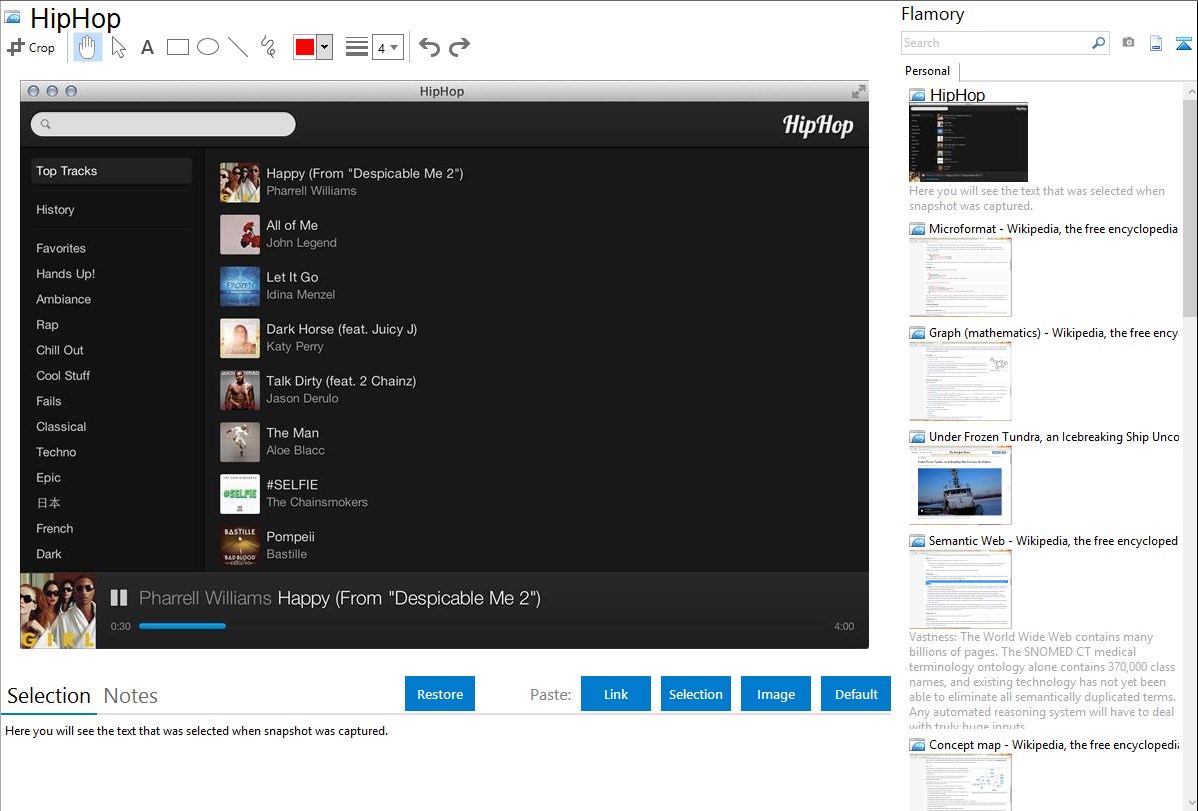Screen dimensions: 1198x811
Task: Click the icon beside Concept map title
Action: pos(917,745)
